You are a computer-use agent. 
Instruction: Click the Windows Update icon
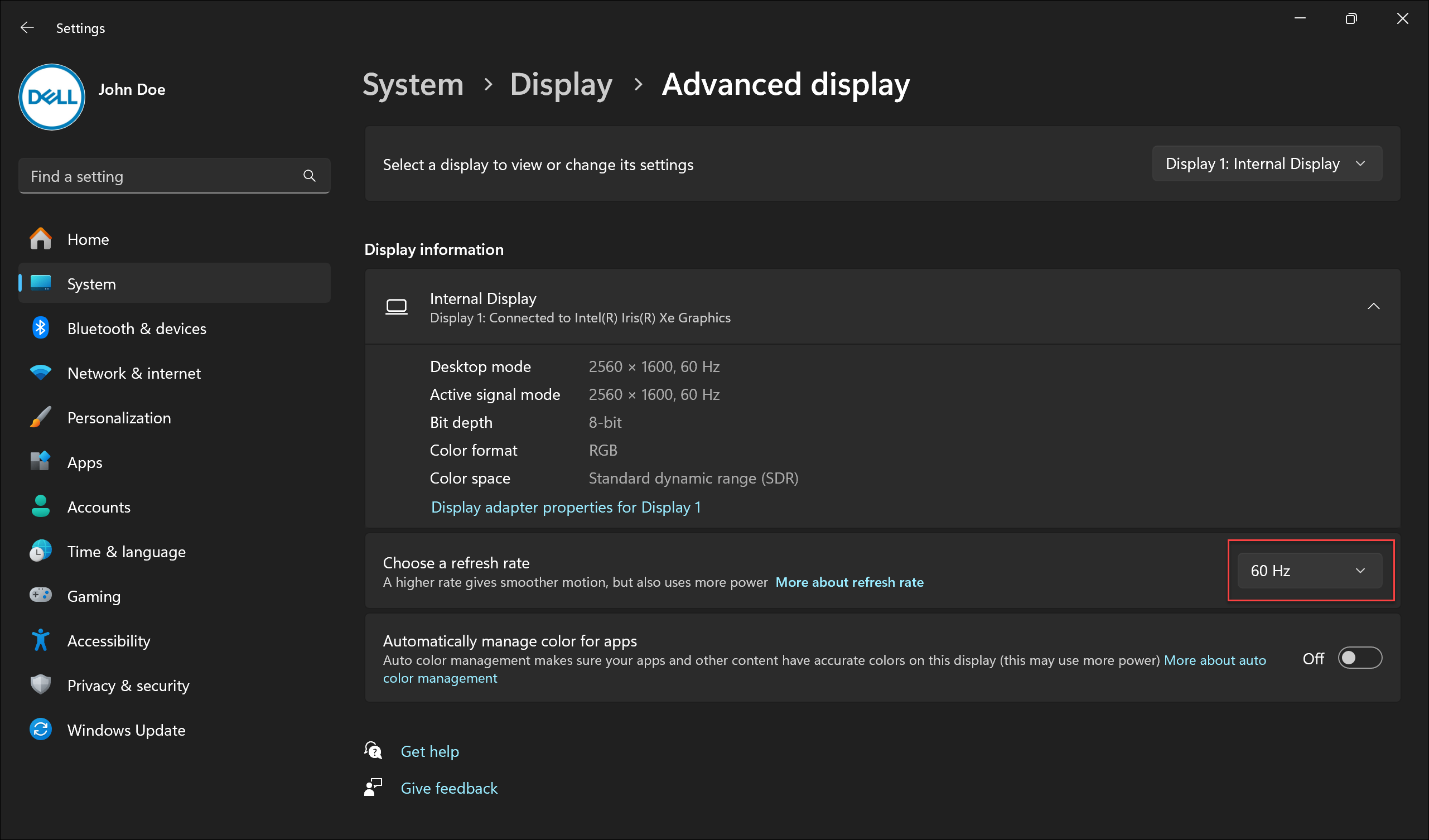point(39,730)
